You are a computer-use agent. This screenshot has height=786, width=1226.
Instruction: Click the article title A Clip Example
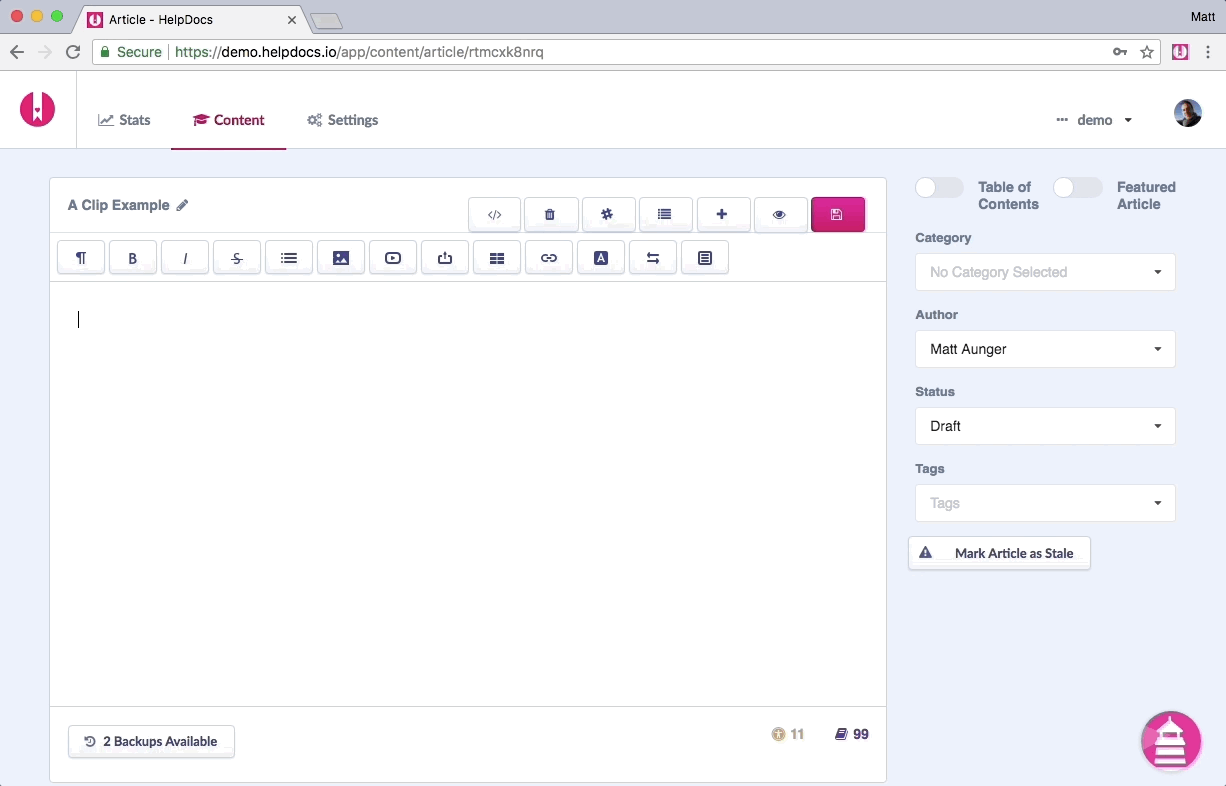(118, 205)
